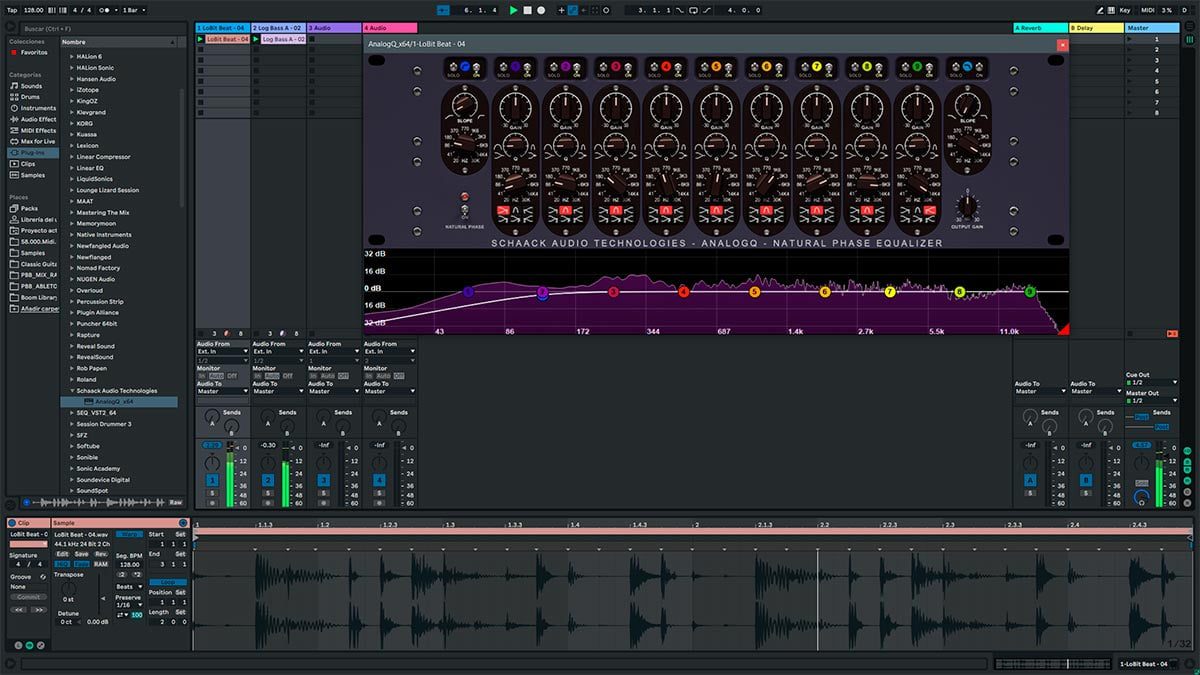Click the Tap tempo button
Screen dimensions: 1200x675
pos(12,10)
